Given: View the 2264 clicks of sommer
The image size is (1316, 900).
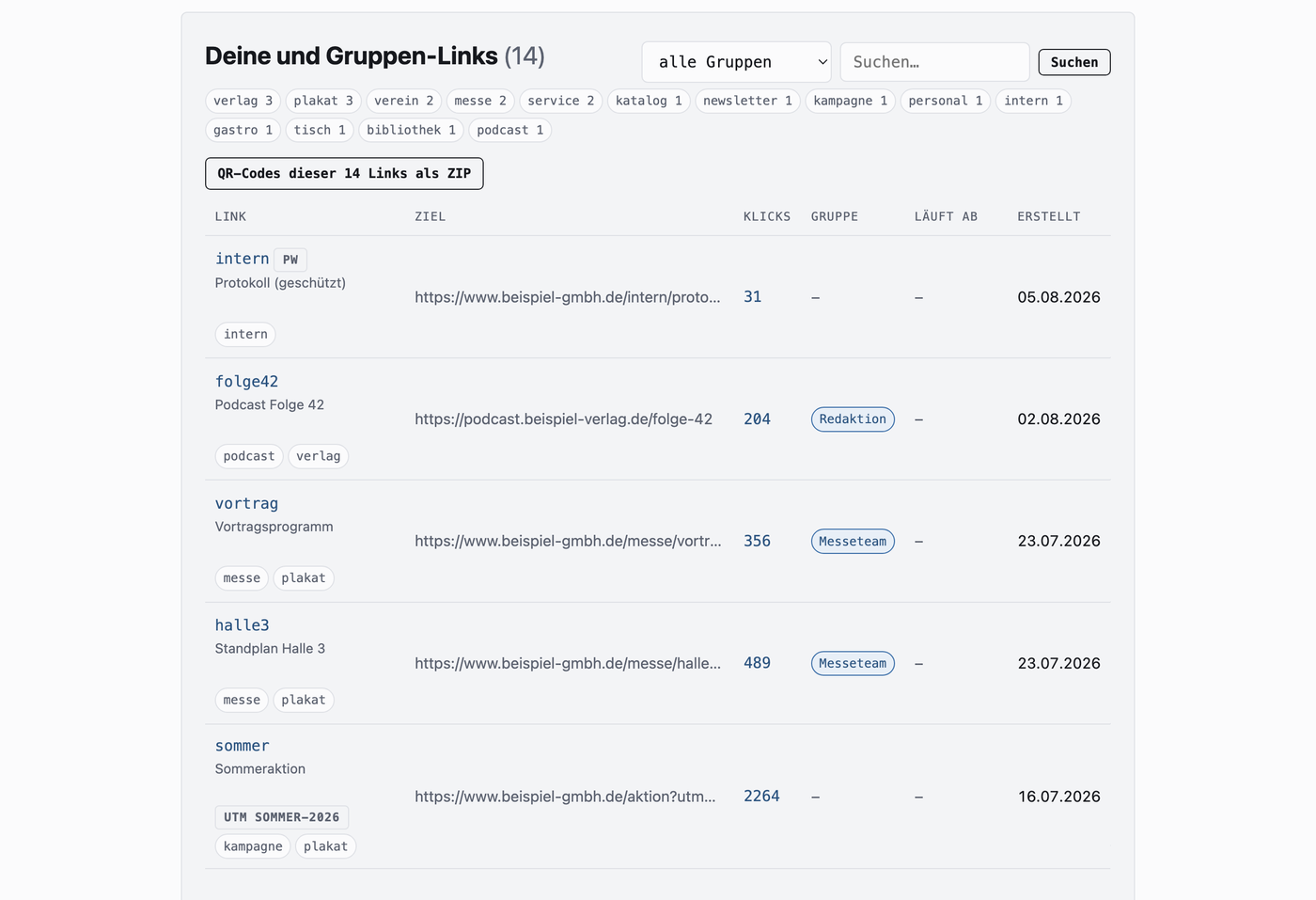Looking at the screenshot, I should click(x=761, y=797).
